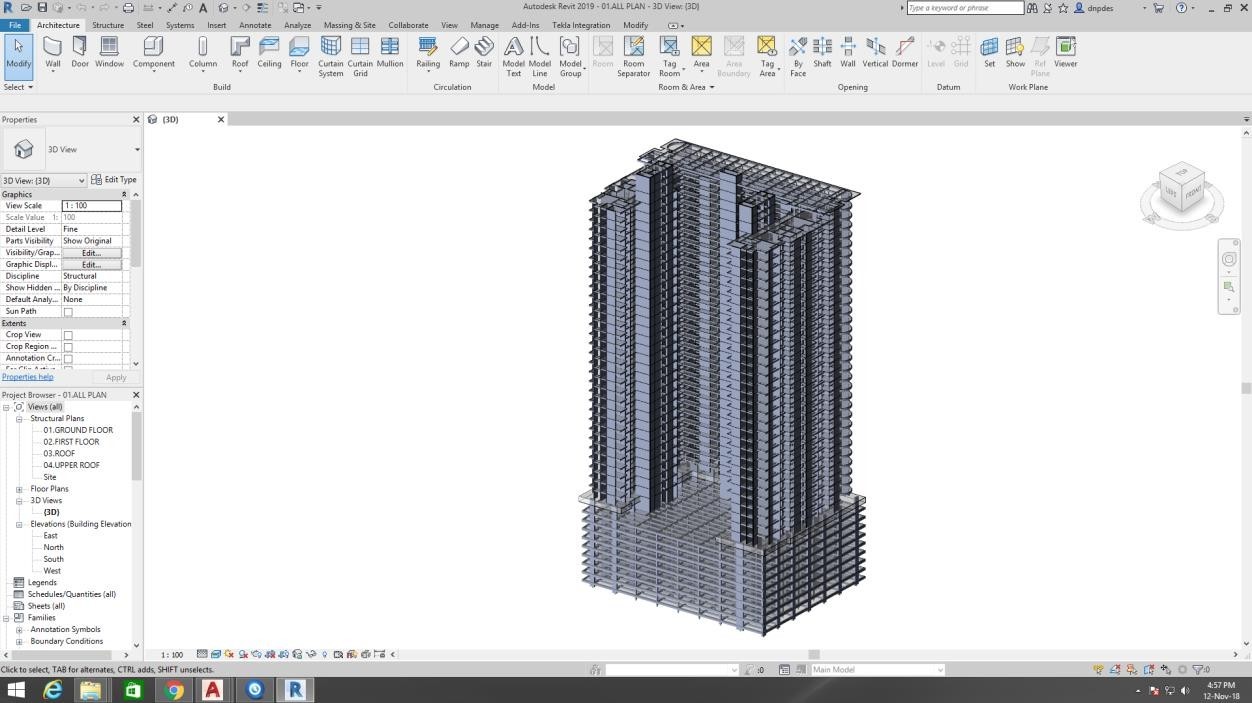Image resolution: width=1252 pixels, height=703 pixels.
Task: Click Edit button for Visibility/Graphics
Action: (91, 253)
